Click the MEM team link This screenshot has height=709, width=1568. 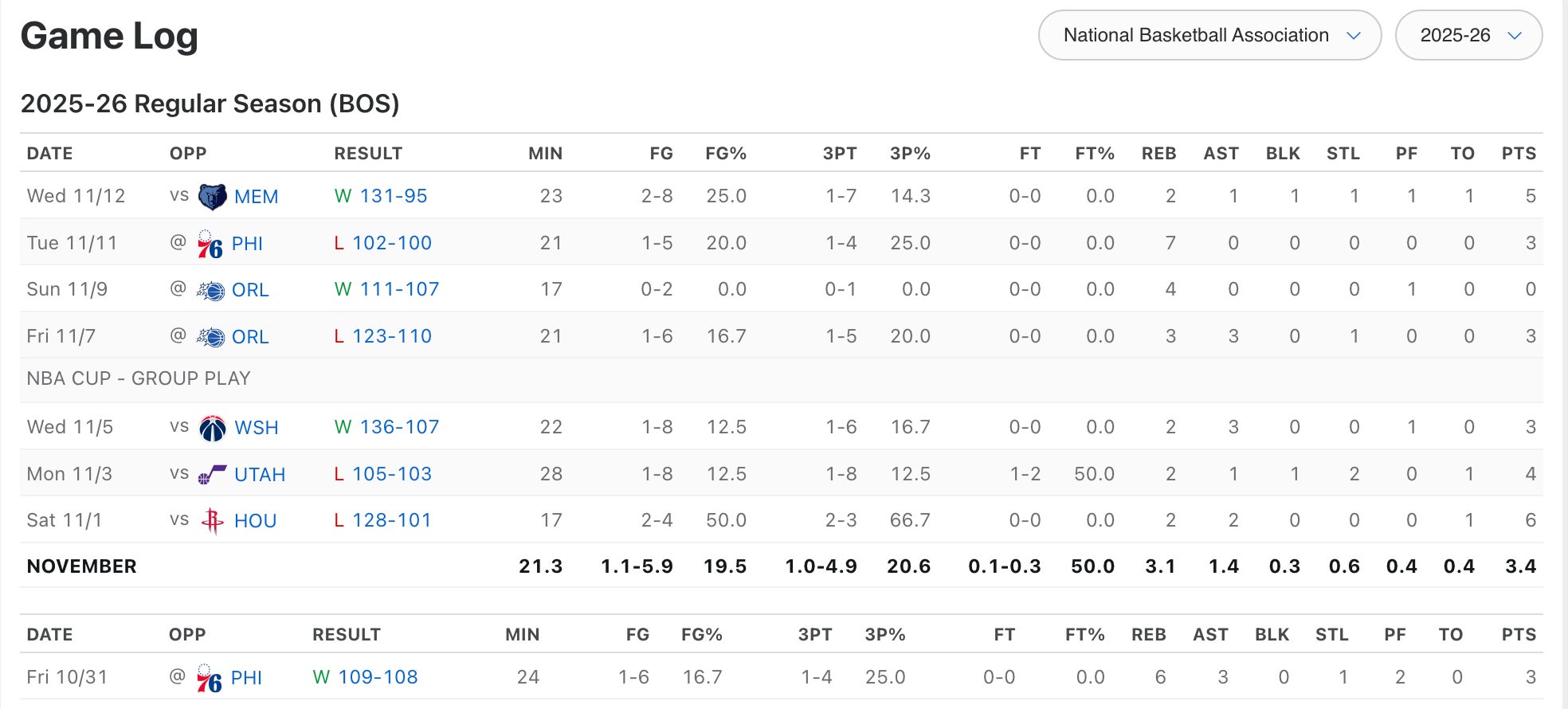(x=256, y=197)
